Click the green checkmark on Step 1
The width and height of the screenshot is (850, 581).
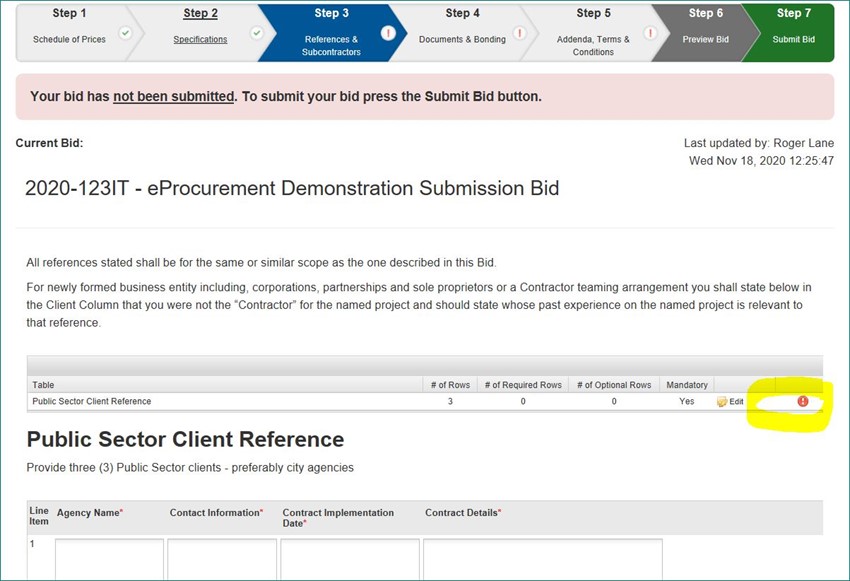[125, 33]
